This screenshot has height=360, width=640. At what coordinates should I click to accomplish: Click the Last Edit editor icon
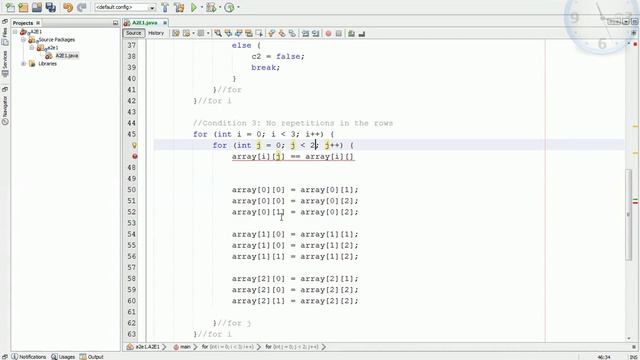click(176, 33)
